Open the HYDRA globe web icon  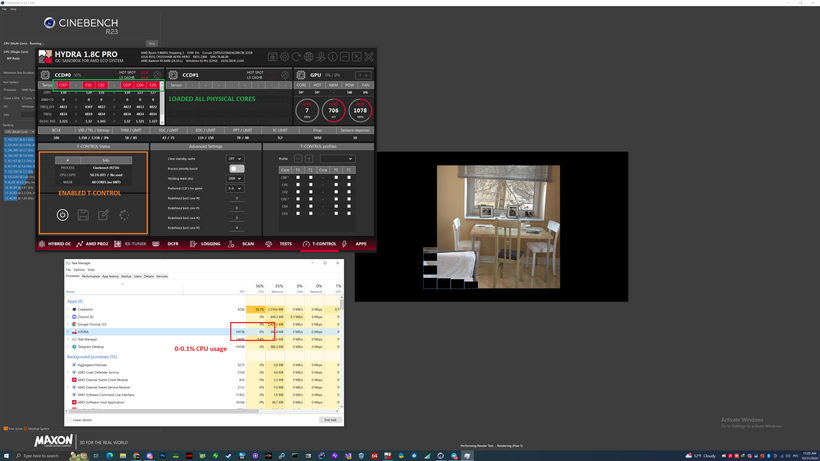point(309,56)
